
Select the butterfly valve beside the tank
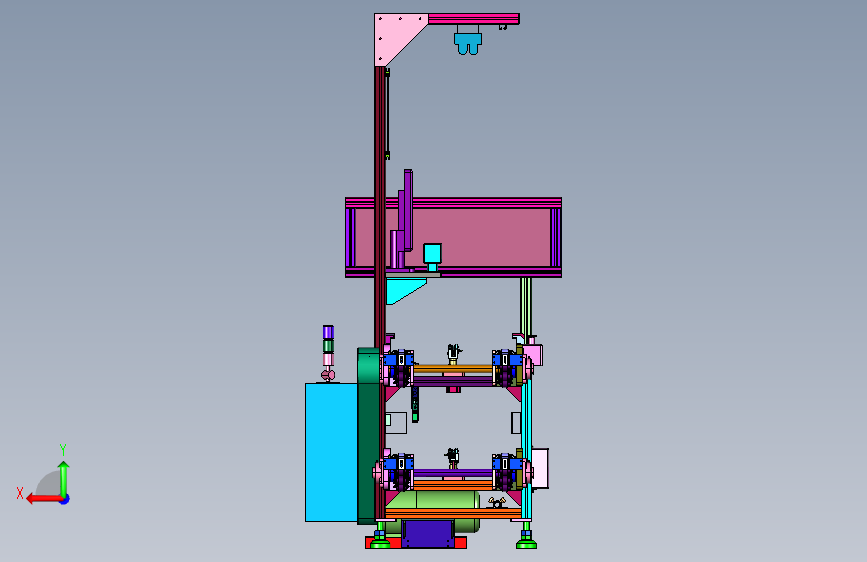tap(496, 502)
